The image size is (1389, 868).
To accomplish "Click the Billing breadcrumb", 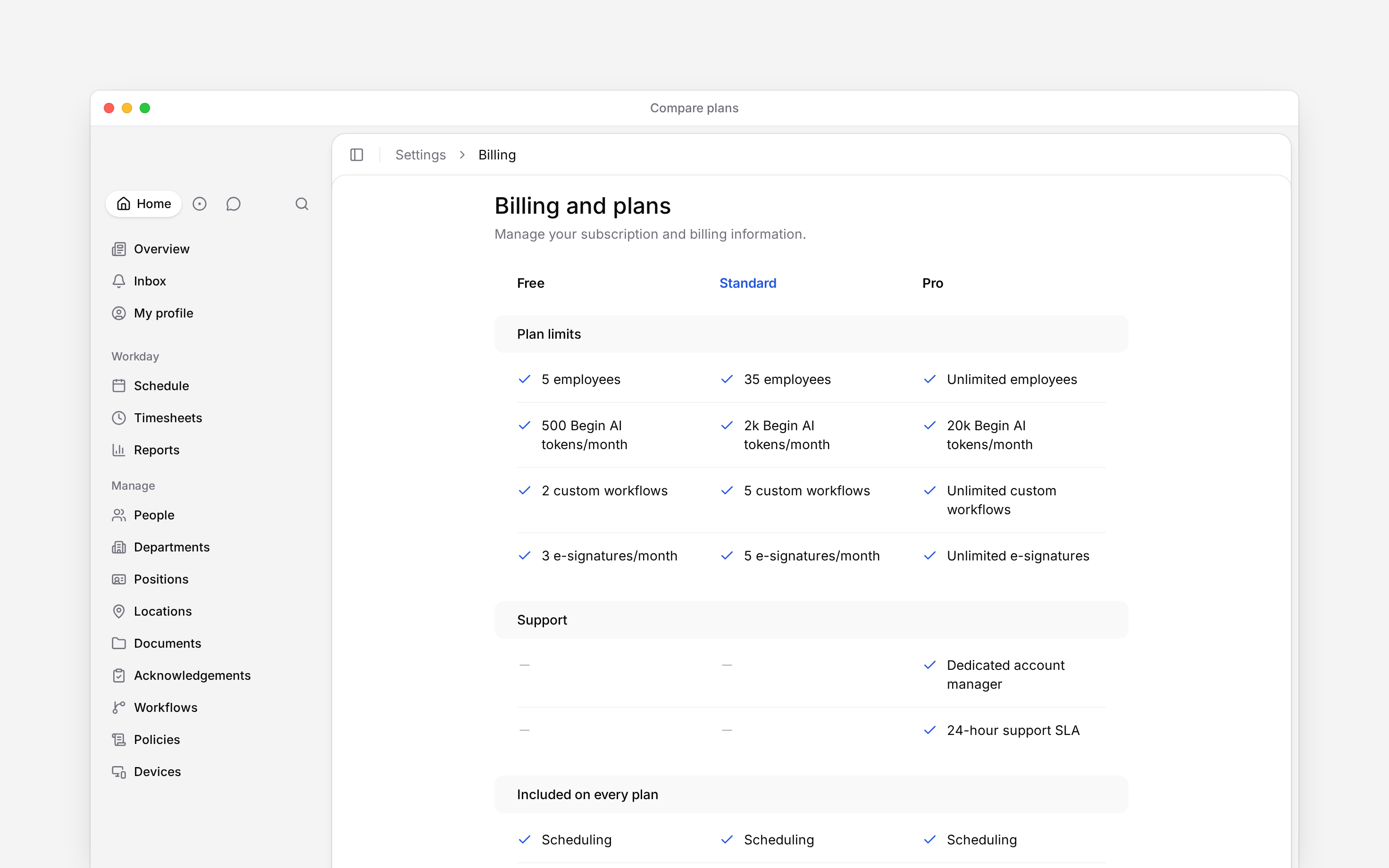I will point(497,155).
